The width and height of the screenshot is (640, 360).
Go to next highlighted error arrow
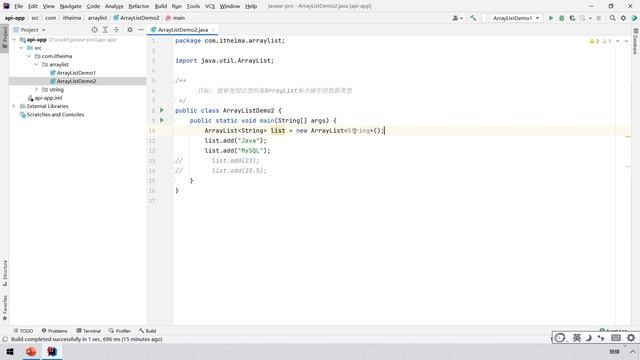[626, 41]
